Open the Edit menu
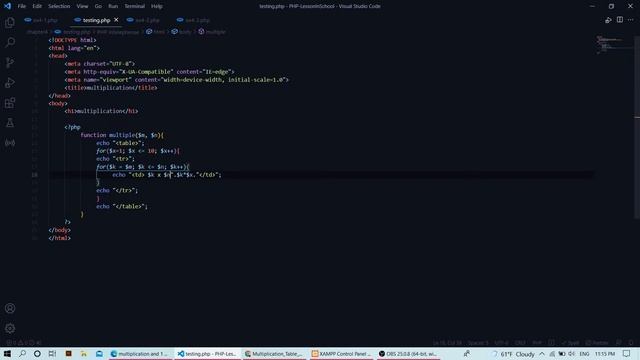This screenshot has height=360, width=640. point(37,6)
